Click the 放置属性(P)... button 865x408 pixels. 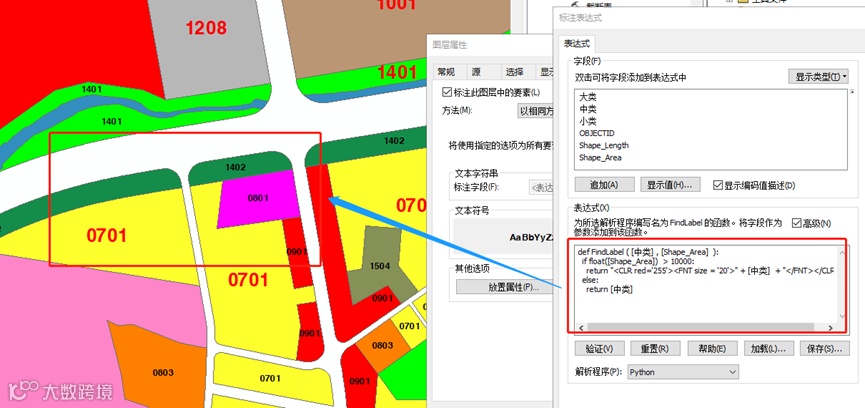(504, 287)
